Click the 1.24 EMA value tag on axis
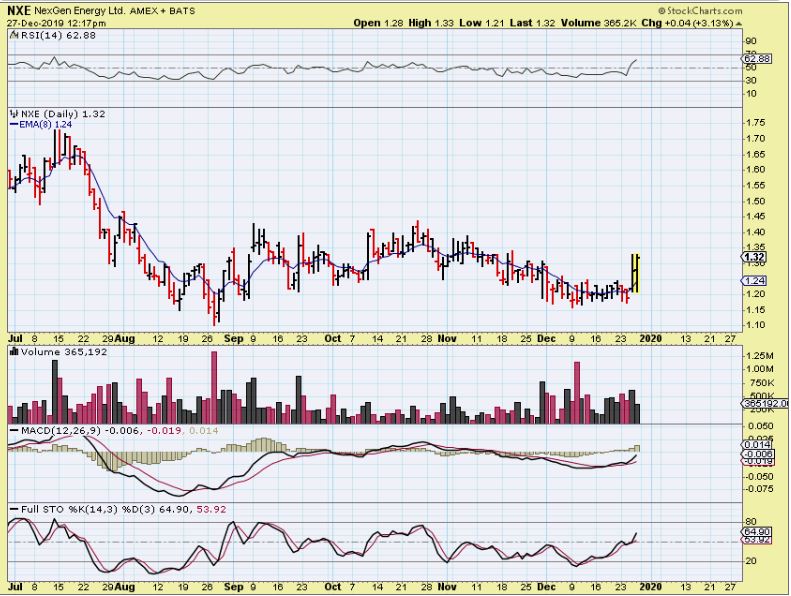791x596 pixels. pos(754,281)
